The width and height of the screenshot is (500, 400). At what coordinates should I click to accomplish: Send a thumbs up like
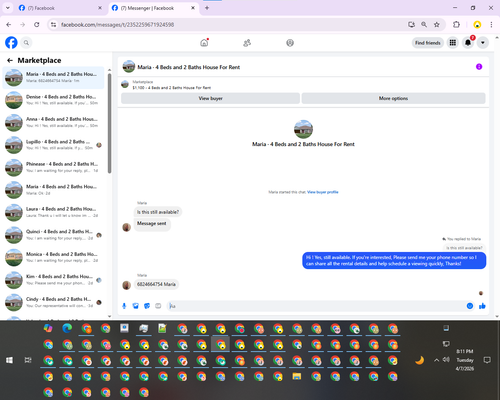click(482, 306)
